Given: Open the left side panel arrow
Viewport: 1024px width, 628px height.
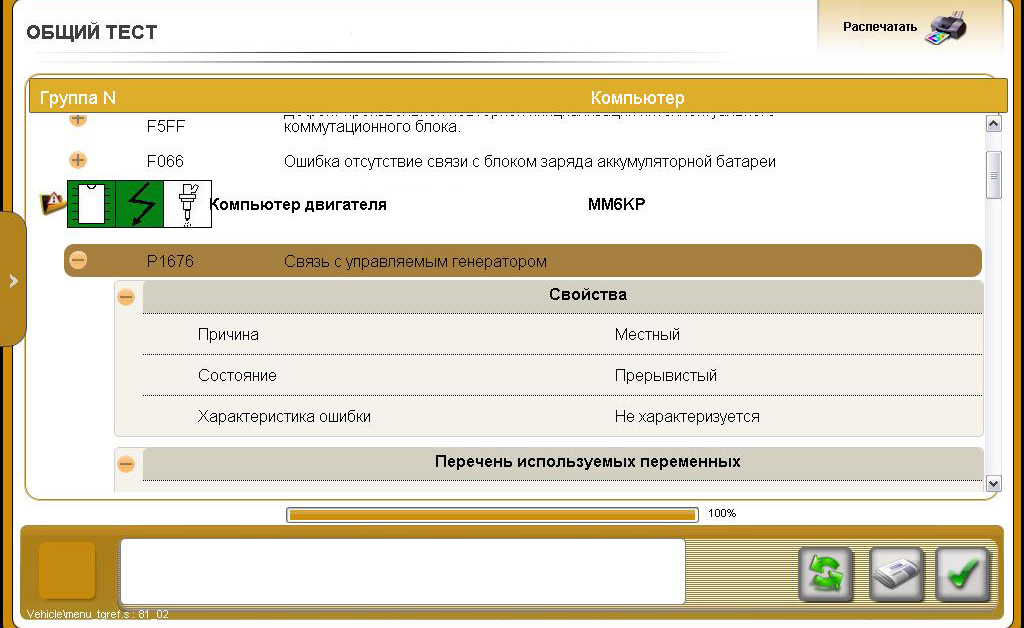Looking at the screenshot, I should click(14, 280).
